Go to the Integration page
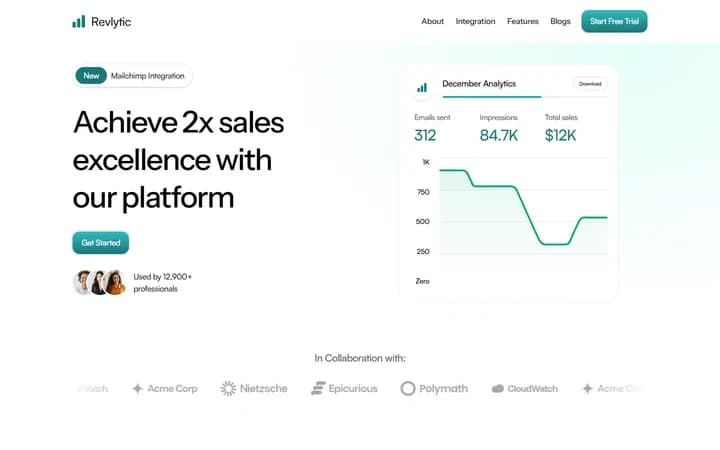720x450 pixels. click(475, 21)
